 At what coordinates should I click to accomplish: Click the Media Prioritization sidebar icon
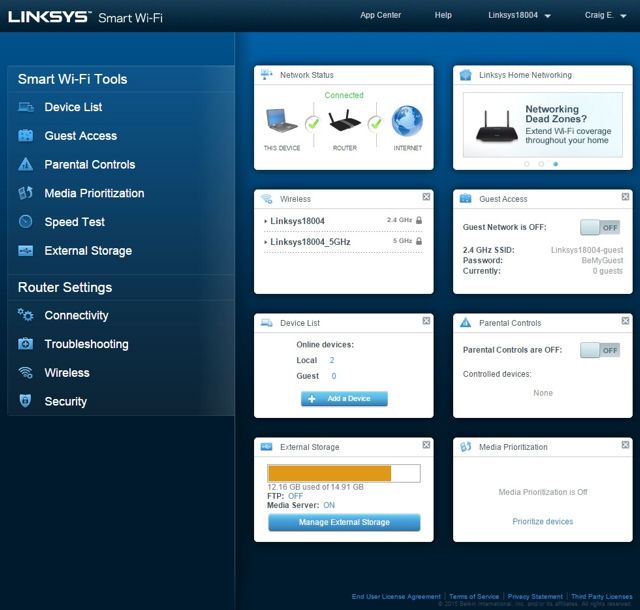tap(25, 193)
